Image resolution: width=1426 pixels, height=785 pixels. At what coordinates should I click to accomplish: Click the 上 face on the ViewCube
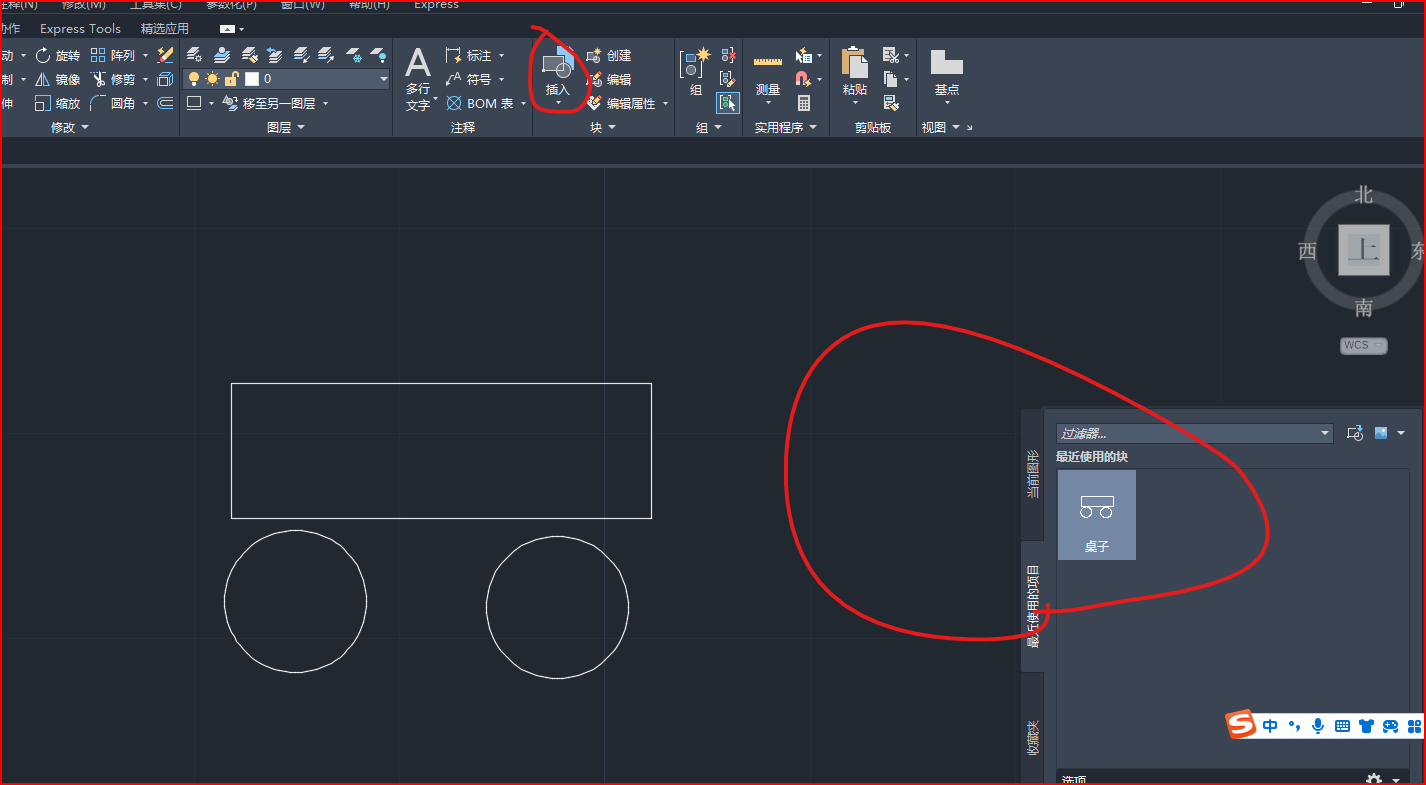1364,249
